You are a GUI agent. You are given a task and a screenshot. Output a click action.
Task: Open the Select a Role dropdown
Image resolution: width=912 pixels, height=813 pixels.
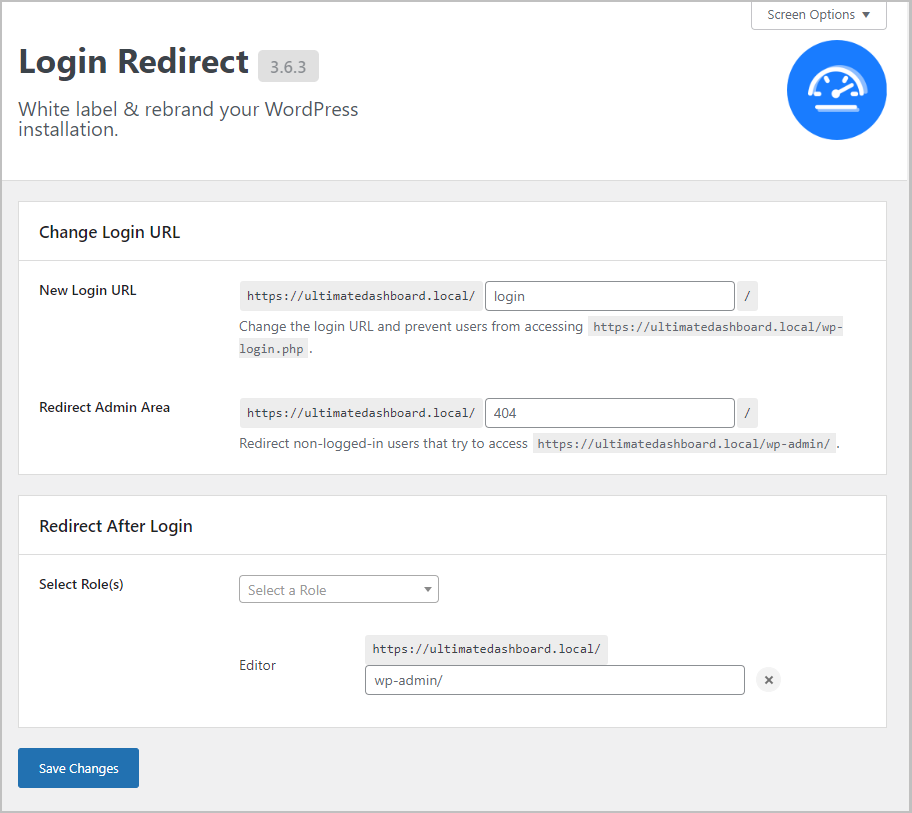coord(339,589)
